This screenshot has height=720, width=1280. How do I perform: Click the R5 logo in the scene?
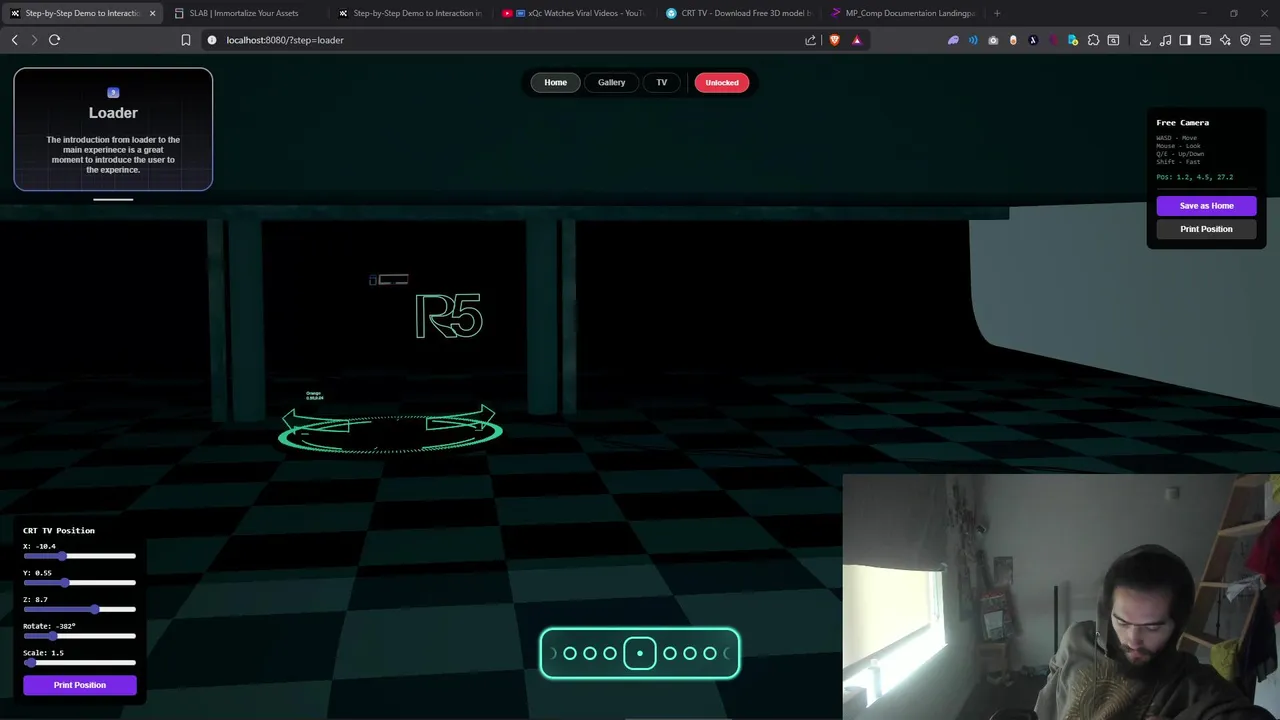pyautogui.click(x=449, y=316)
